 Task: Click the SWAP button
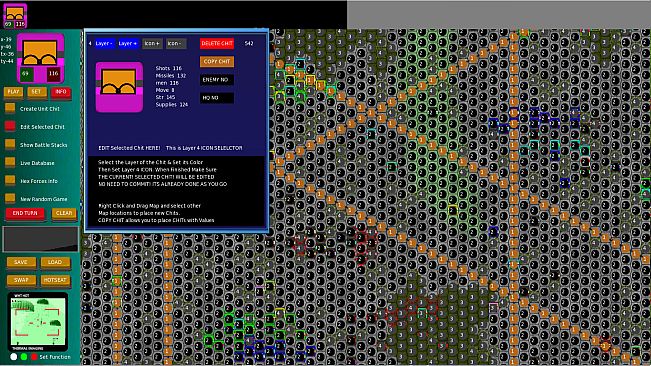(21, 280)
